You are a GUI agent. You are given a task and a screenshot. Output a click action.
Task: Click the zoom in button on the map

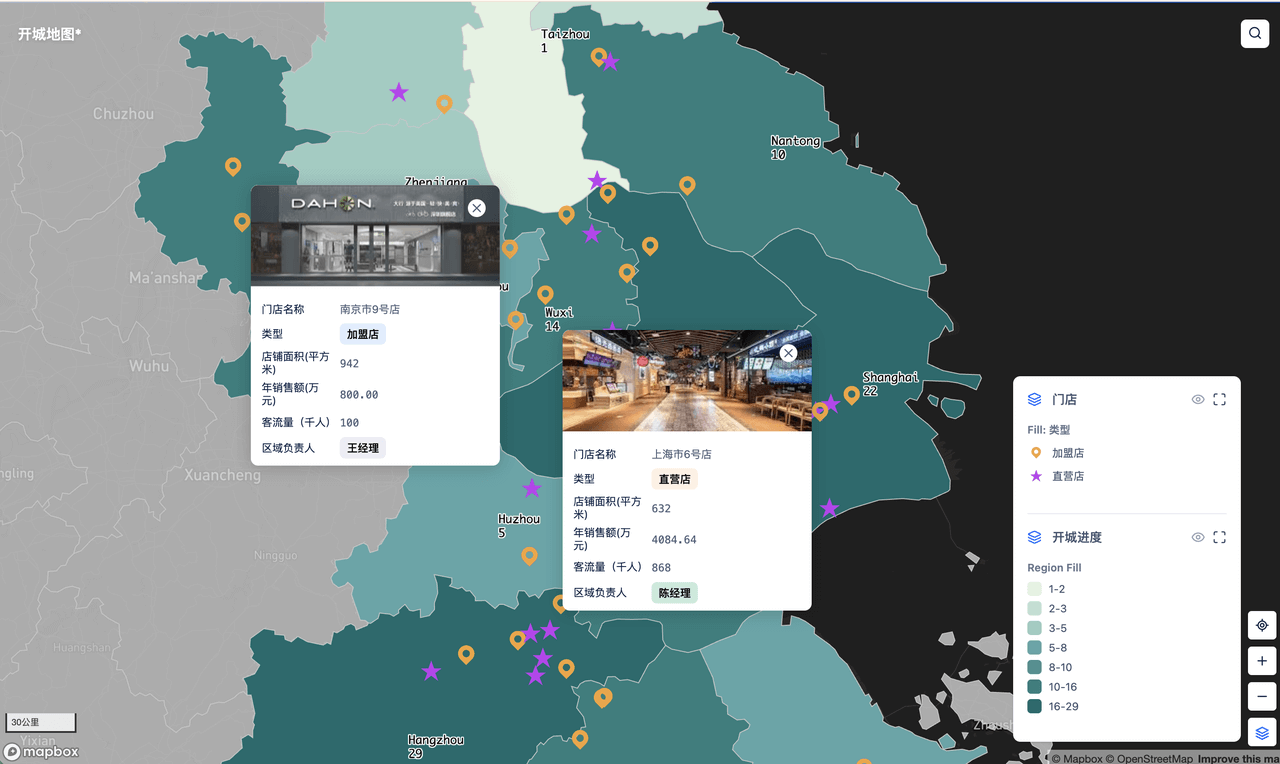[1261, 660]
